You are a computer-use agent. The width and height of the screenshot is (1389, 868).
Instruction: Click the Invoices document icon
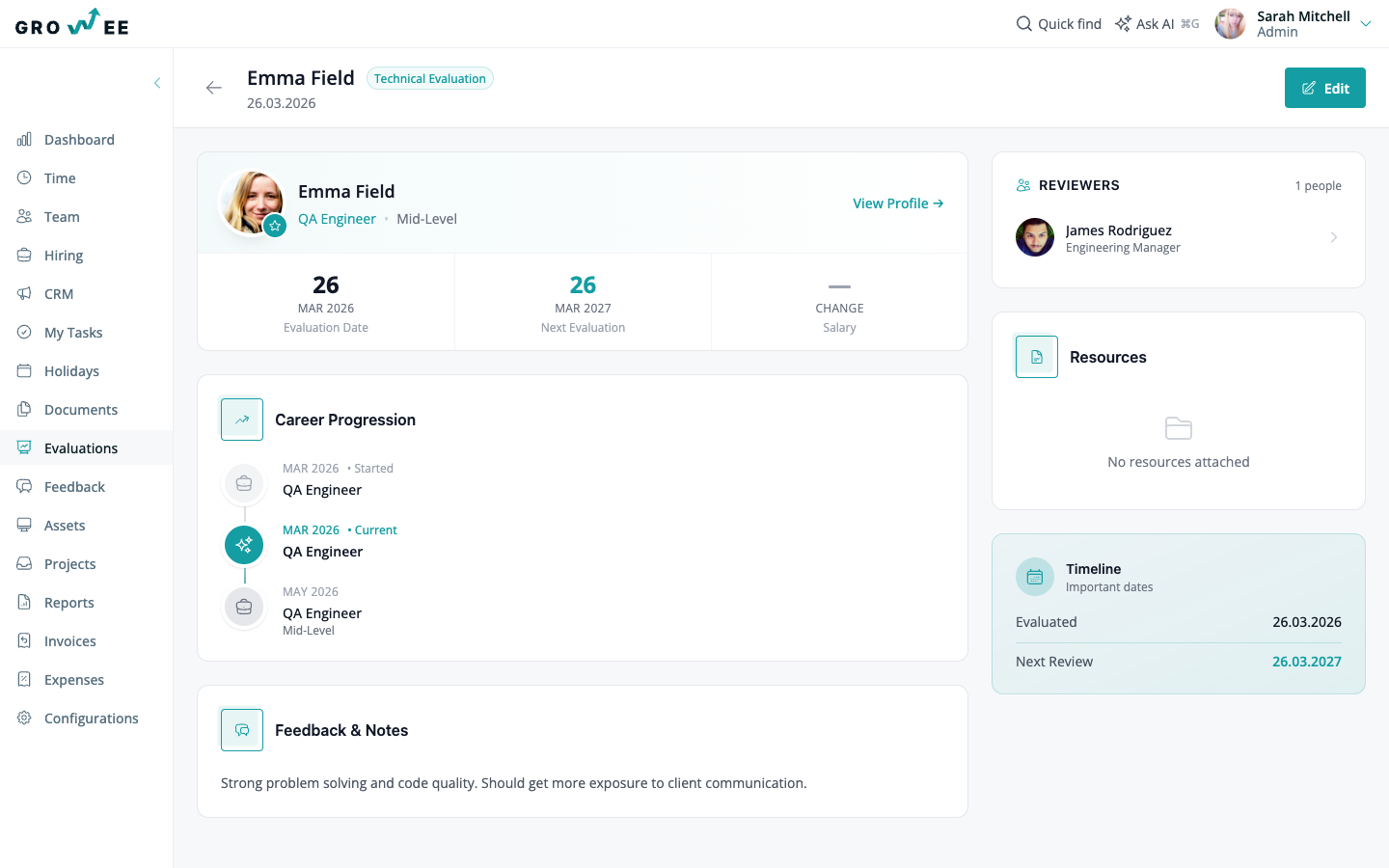click(24, 641)
